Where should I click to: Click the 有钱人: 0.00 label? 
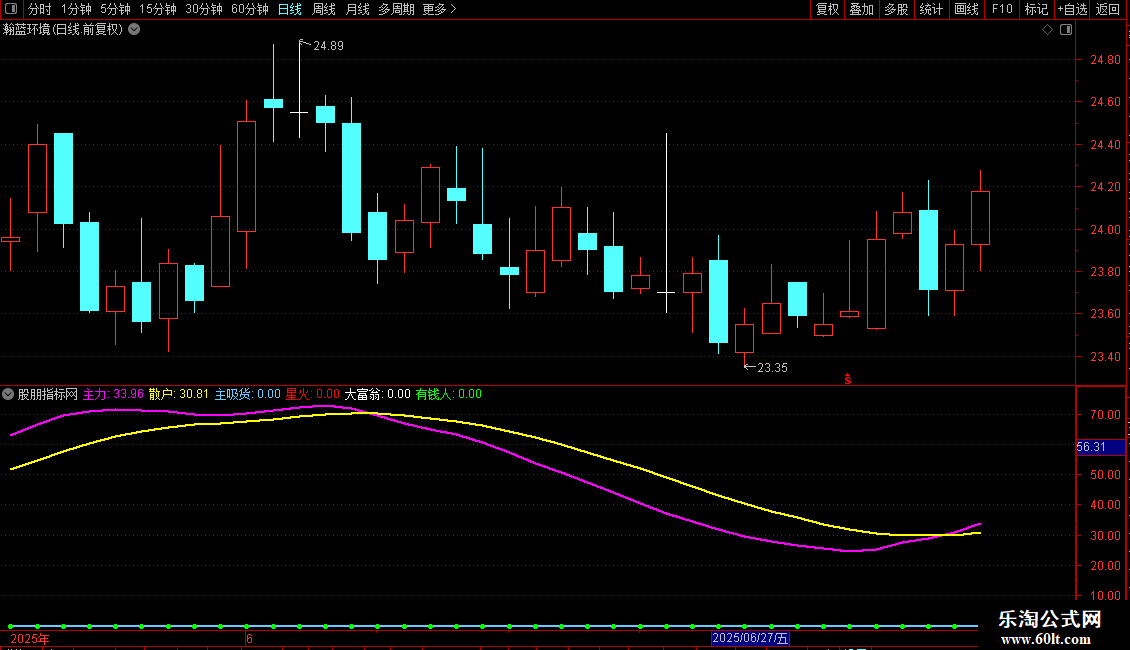pyautogui.click(x=449, y=394)
